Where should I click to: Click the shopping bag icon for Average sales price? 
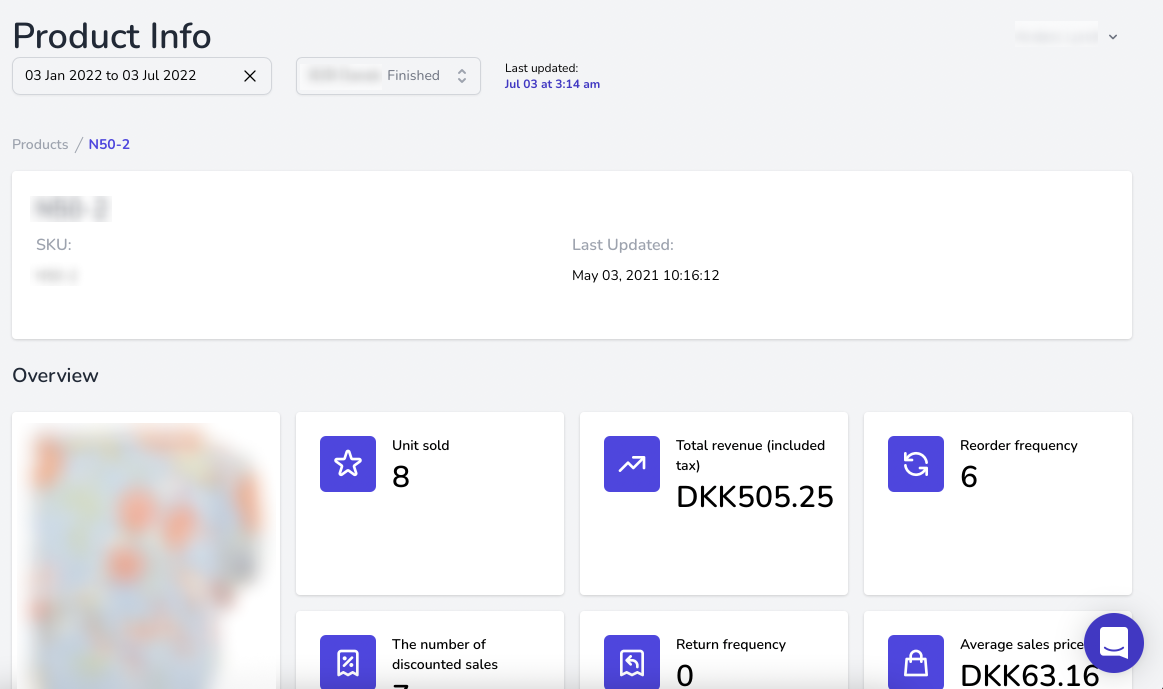916,662
